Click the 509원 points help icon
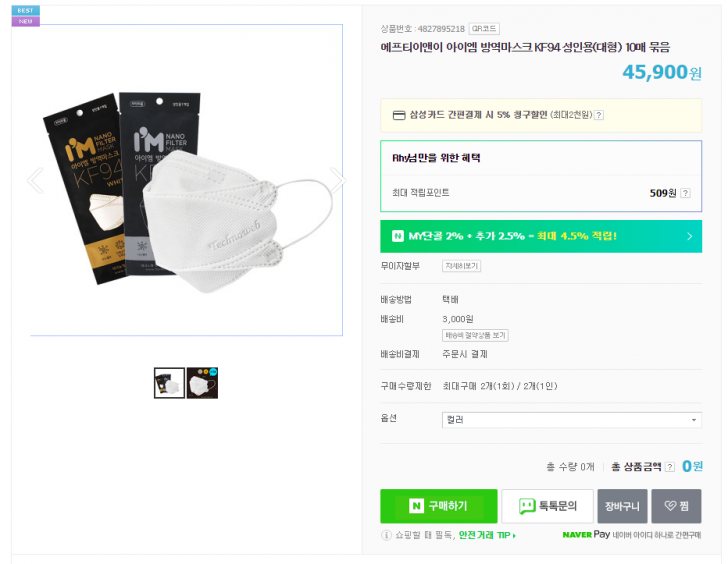728x564 pixels. (x=685, y=193)
